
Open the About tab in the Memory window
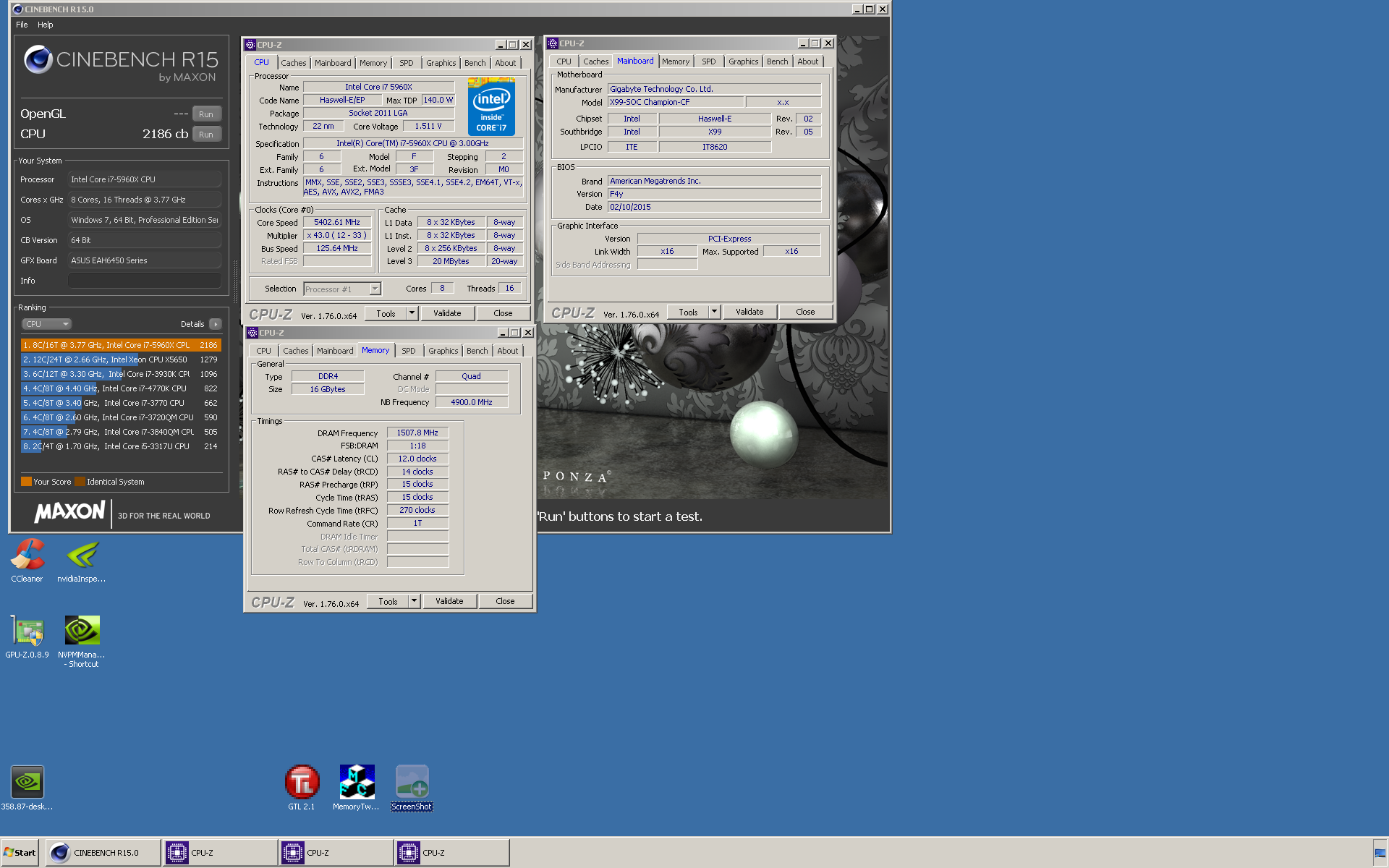(x=507, y=351)
